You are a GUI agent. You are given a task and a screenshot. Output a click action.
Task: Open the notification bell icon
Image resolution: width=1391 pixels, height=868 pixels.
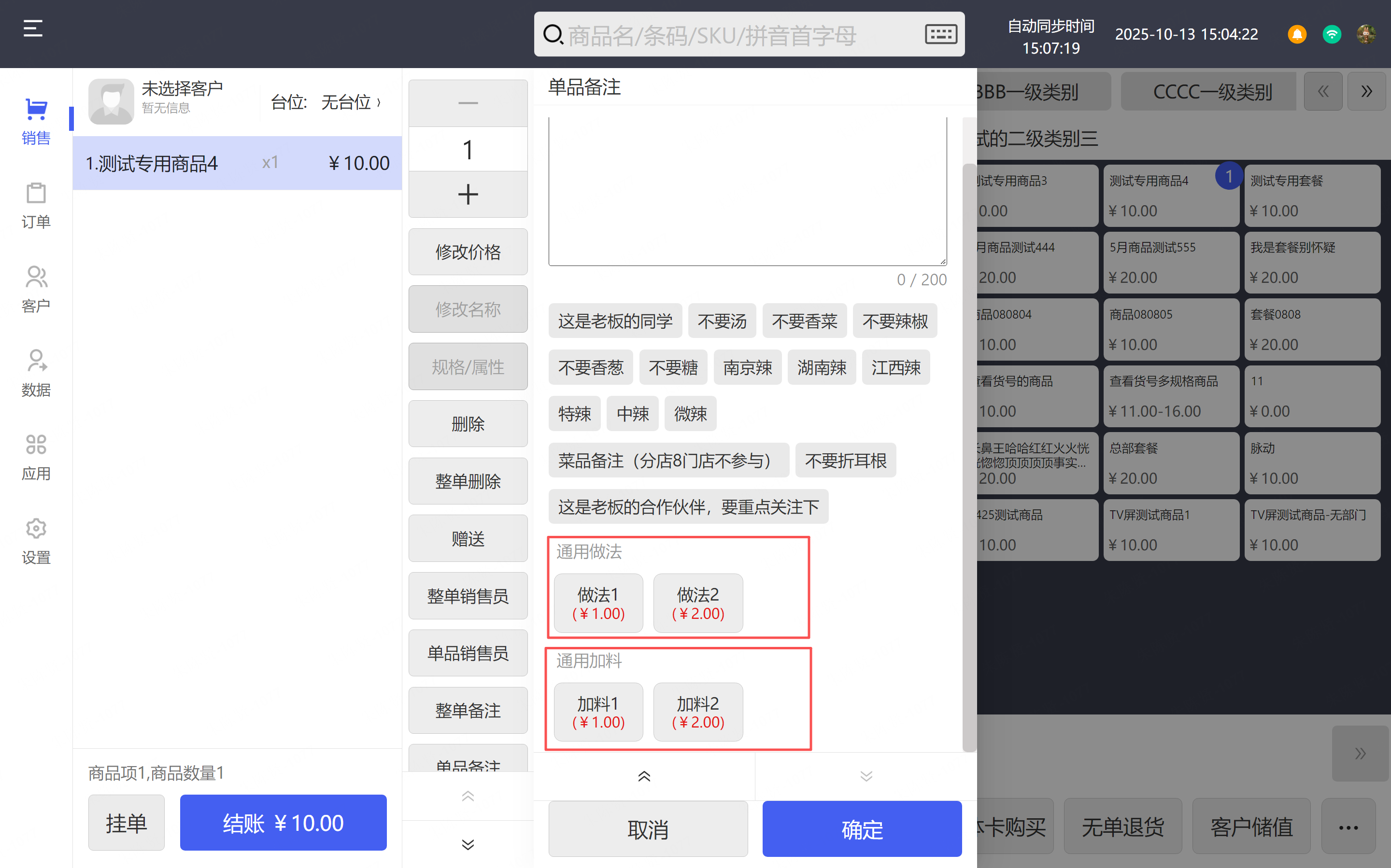pyautogui.click(x=1296, y=34)
